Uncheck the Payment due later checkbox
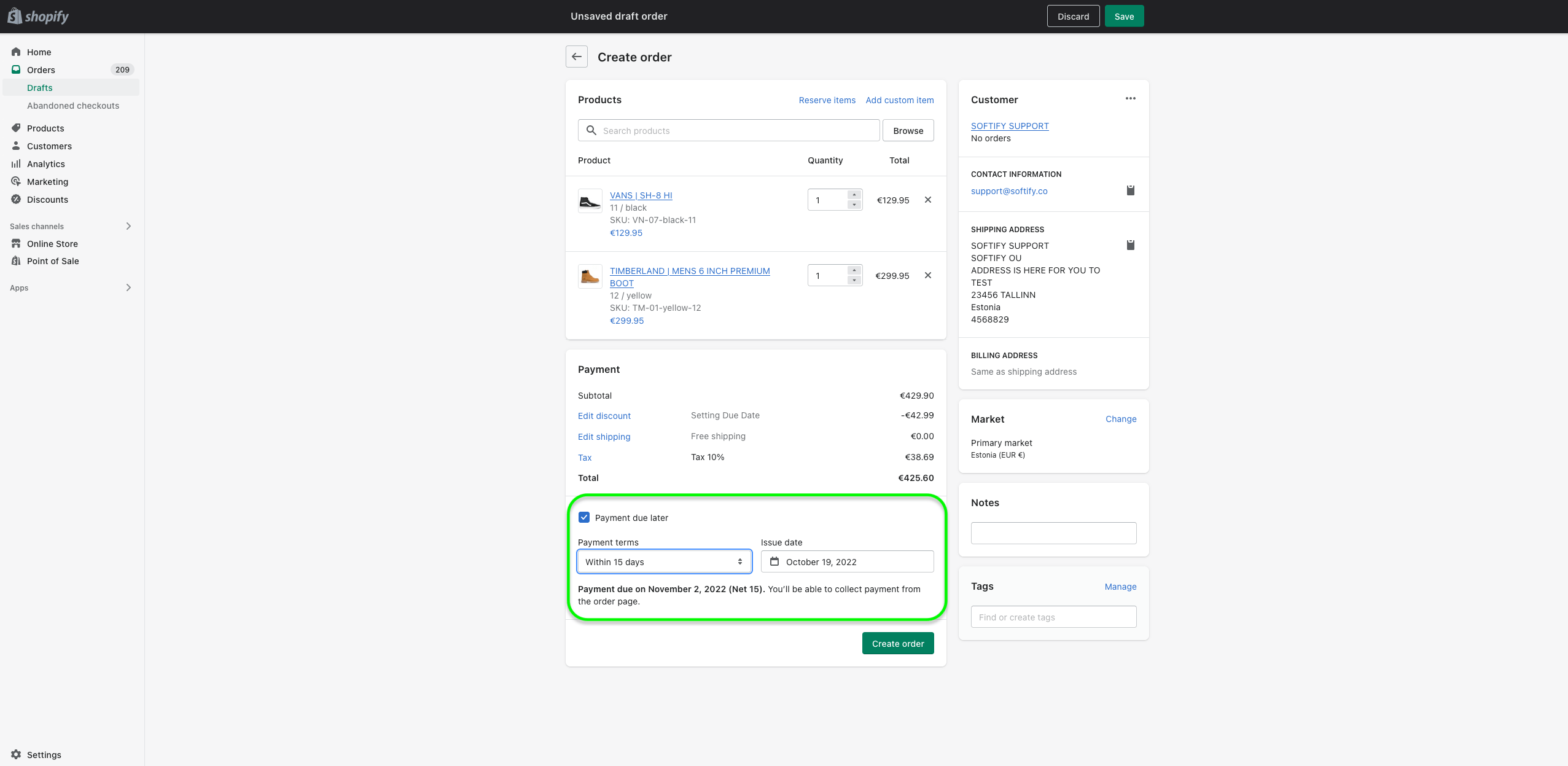Image resolution: width=1568 pixels, height=766 pixels. click(584, 517)
